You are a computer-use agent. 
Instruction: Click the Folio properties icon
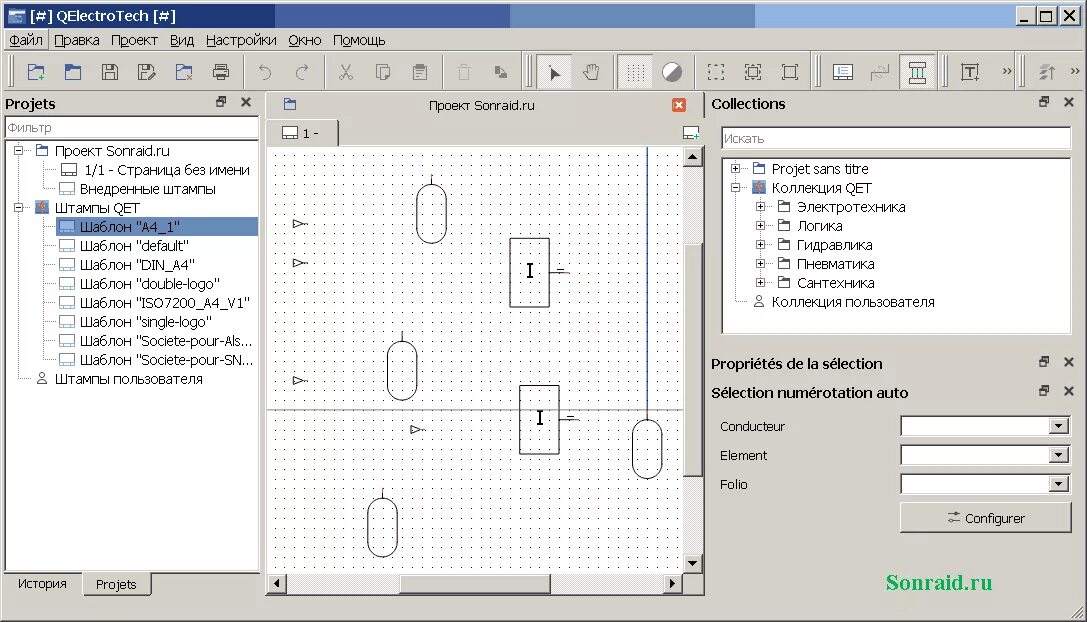pos(843,72)
